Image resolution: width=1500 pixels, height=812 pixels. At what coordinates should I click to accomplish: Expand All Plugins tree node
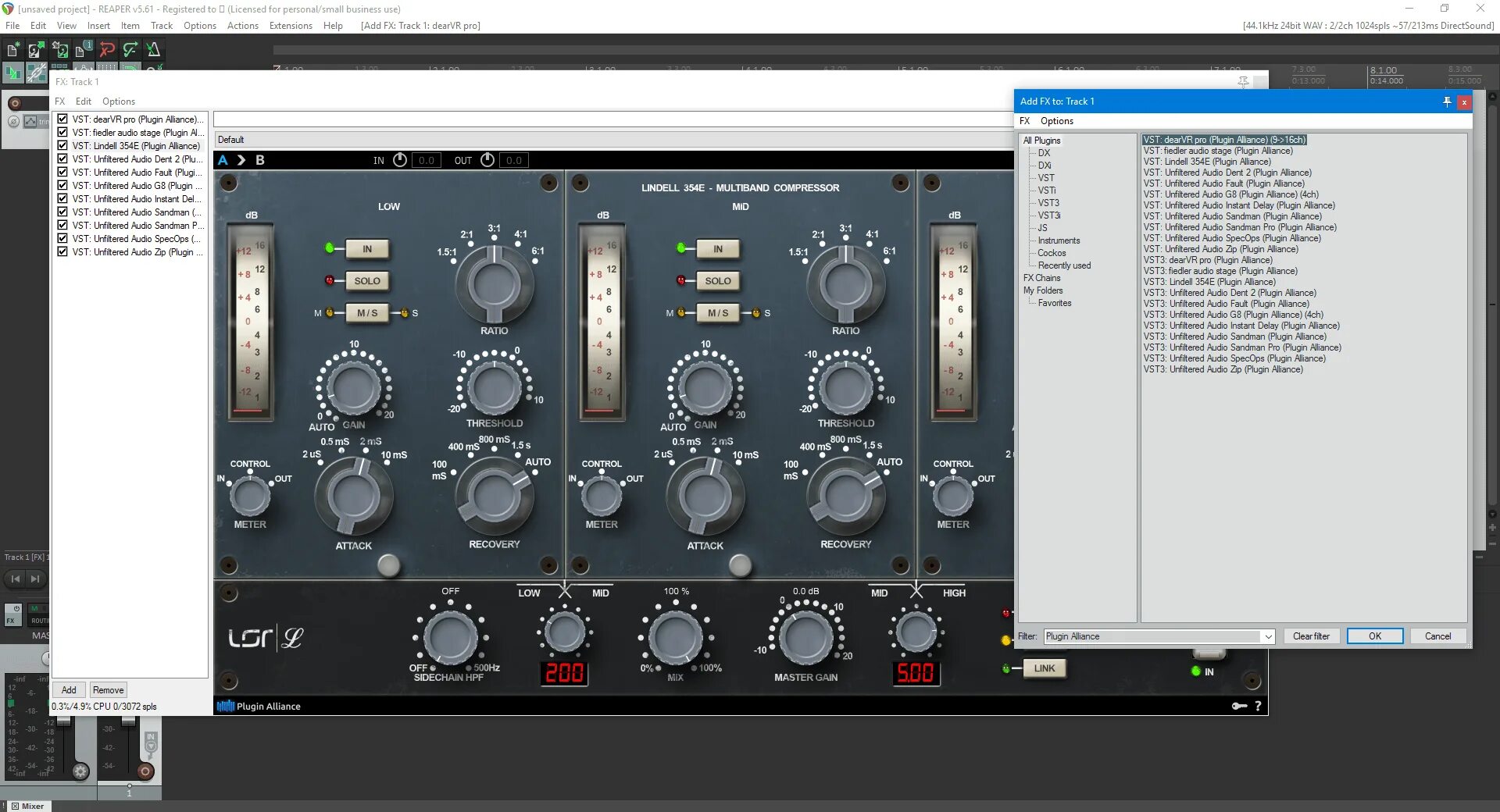tap(1042, 141)
